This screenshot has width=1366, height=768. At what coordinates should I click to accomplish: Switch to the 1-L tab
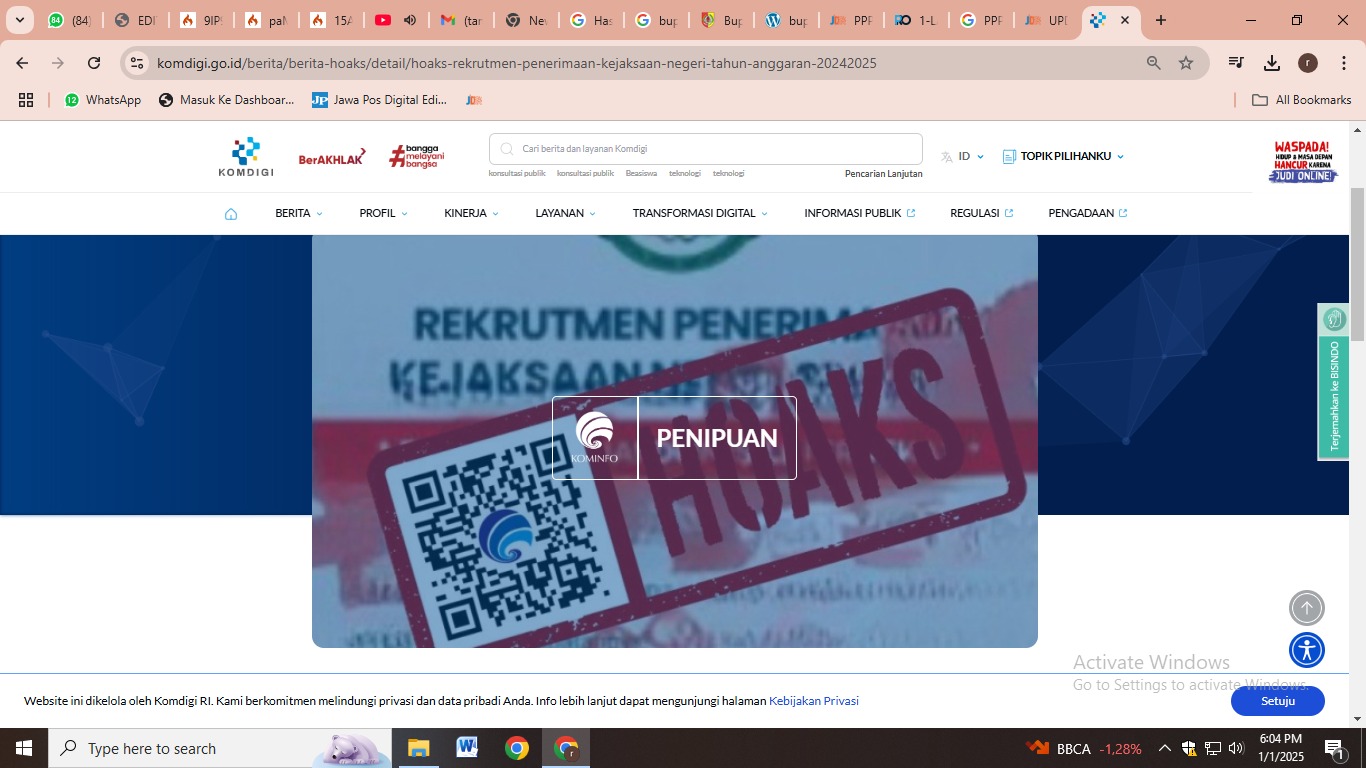[917, 20]
